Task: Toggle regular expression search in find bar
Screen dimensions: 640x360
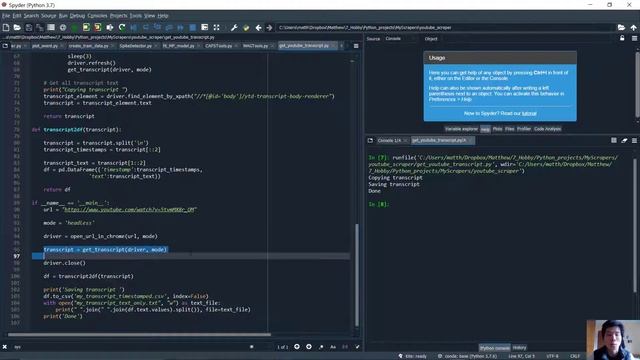Action: click(x=321, y=347)
